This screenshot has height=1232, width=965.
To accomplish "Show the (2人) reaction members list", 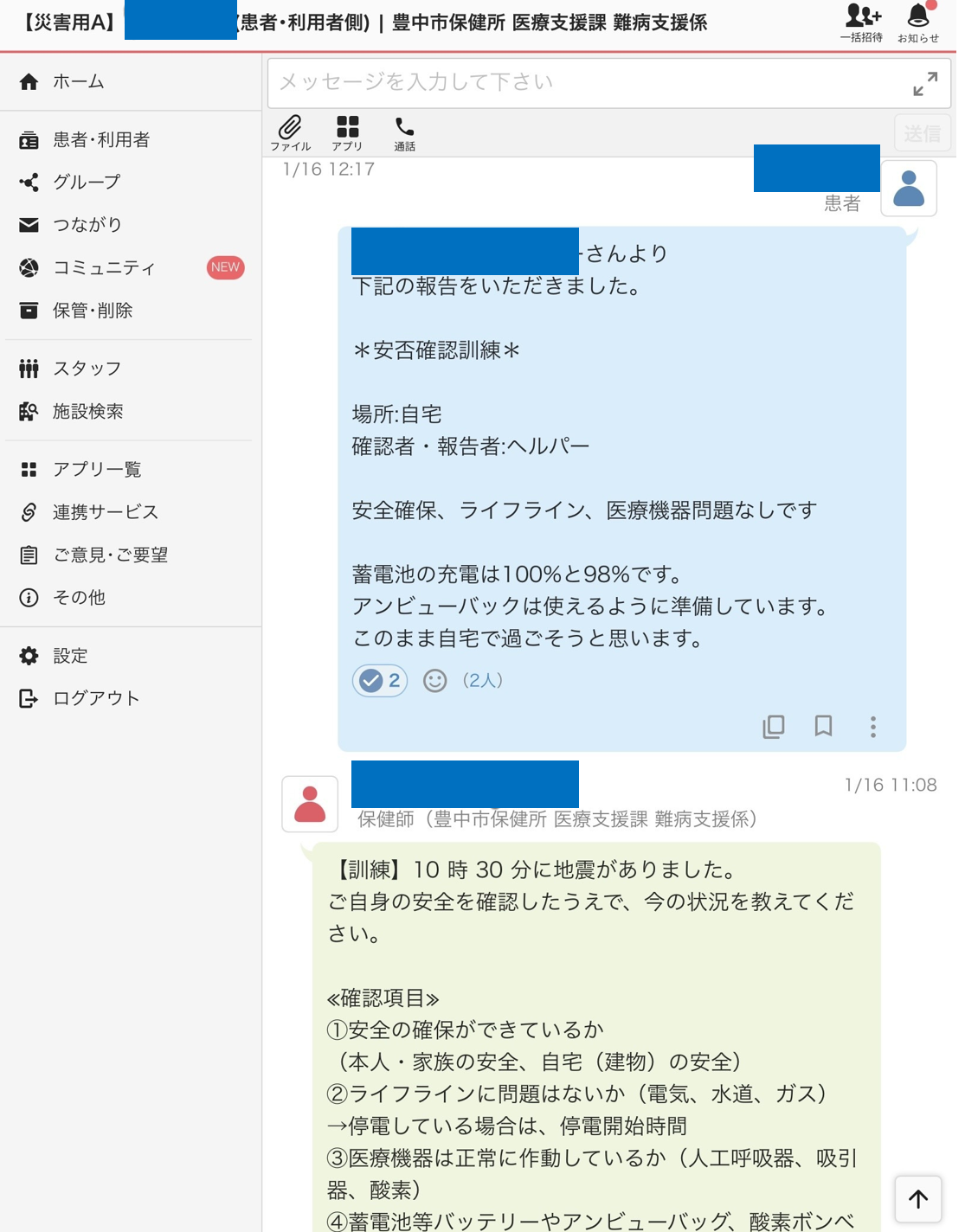I will pos(483,680).
